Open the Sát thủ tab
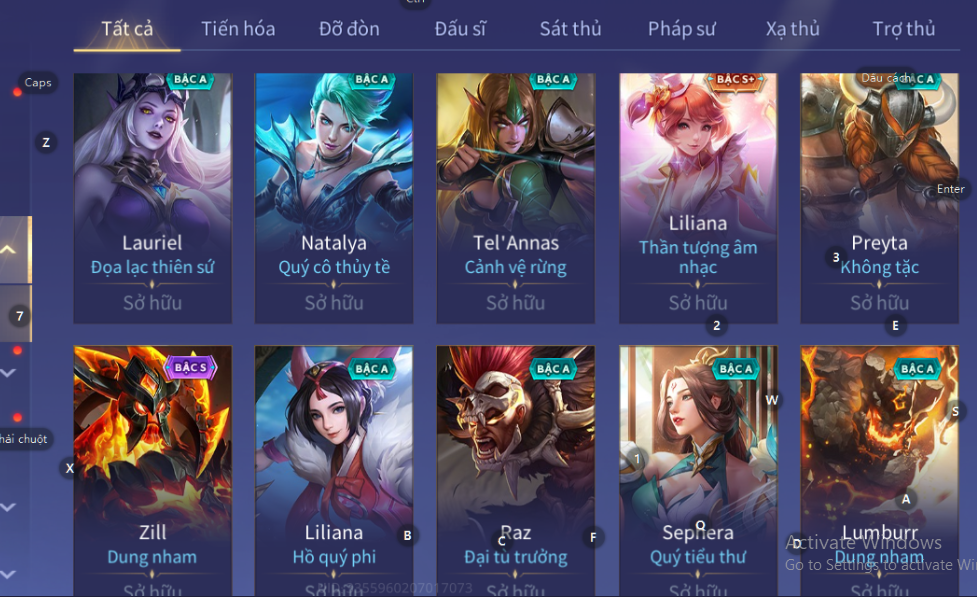This screenshot has height=597, width=977. (570, 29)
